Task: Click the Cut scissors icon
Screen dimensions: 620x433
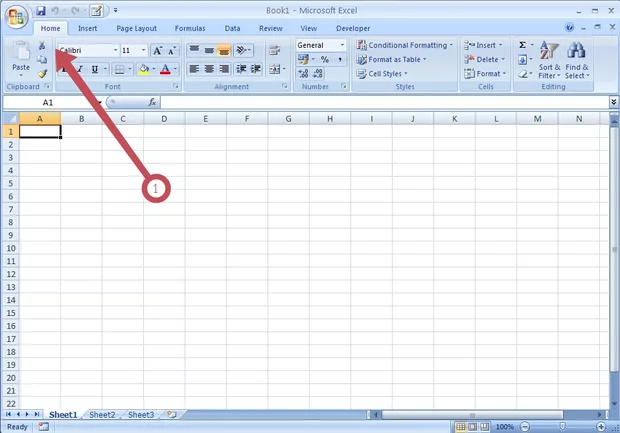Action: pyautogui.click(x=42, y=45)
